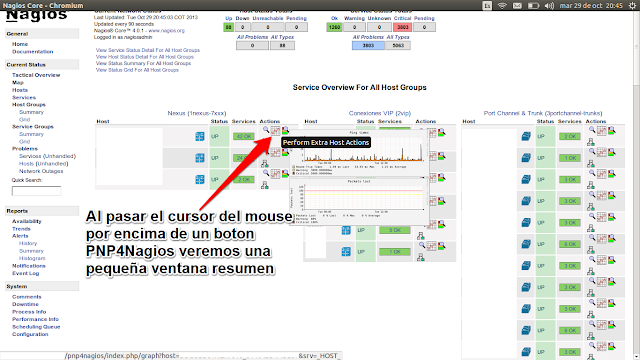Open the Port Channel & Trunk host group link

coord(543,113)
